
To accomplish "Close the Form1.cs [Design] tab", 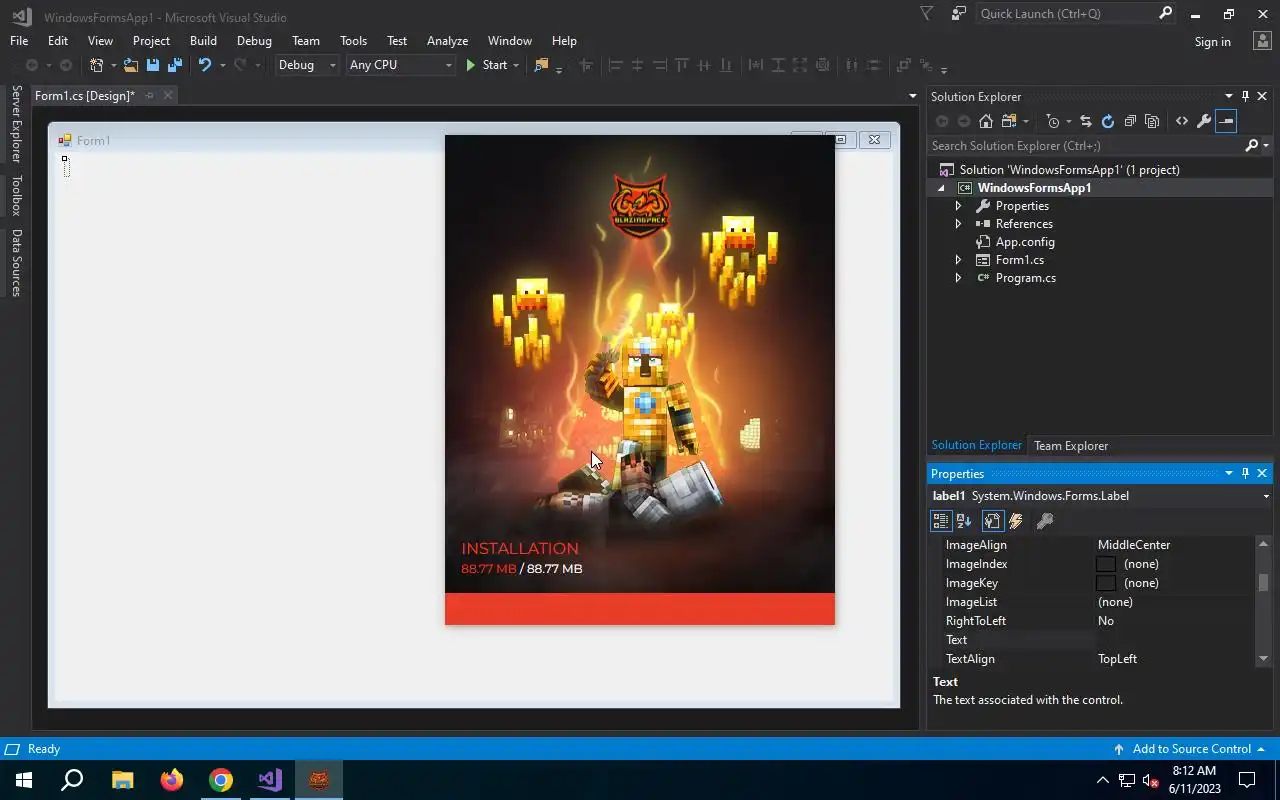I will point(168,96).
